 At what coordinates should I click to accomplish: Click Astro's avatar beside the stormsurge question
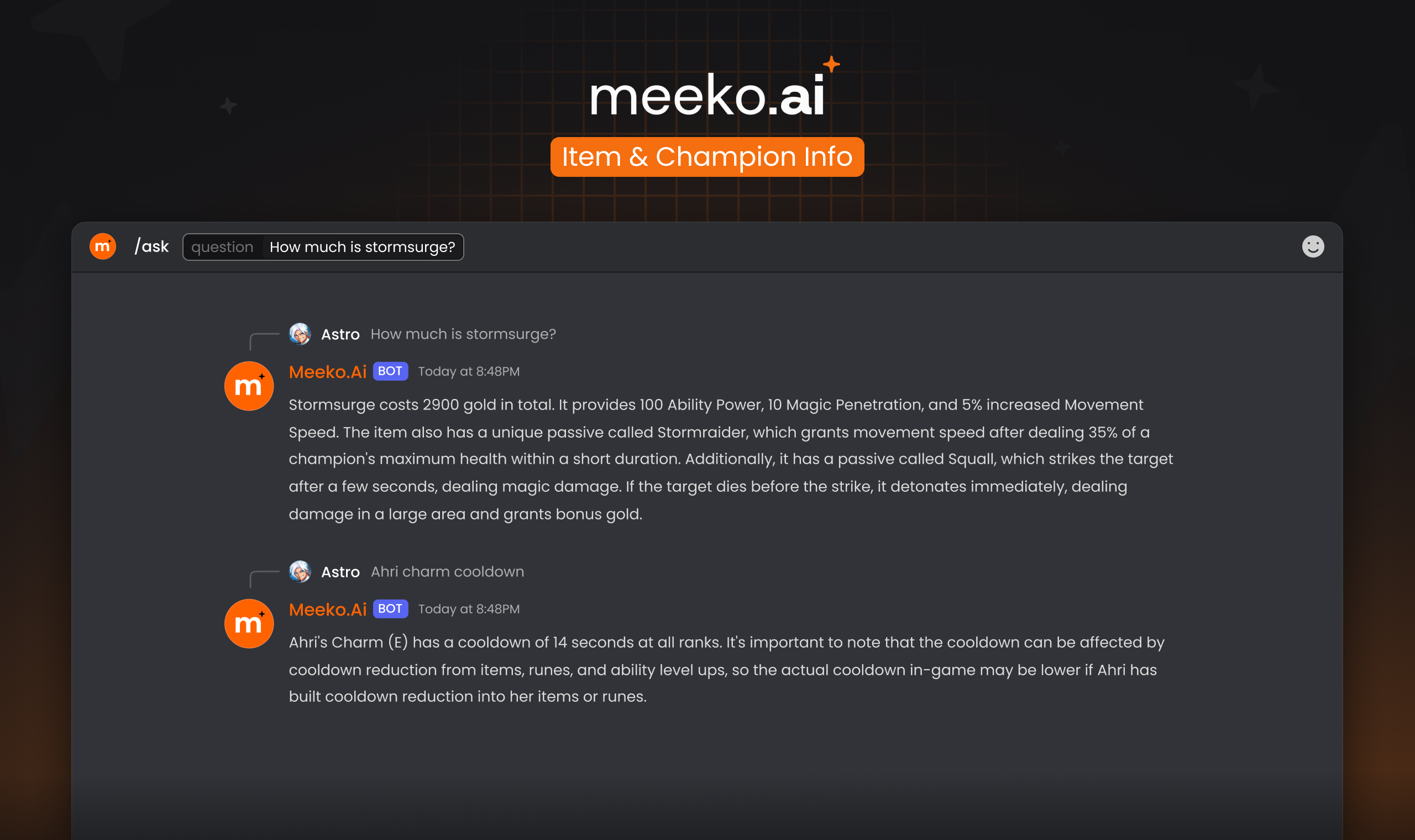pyautogui.click(x=300, y=334)
